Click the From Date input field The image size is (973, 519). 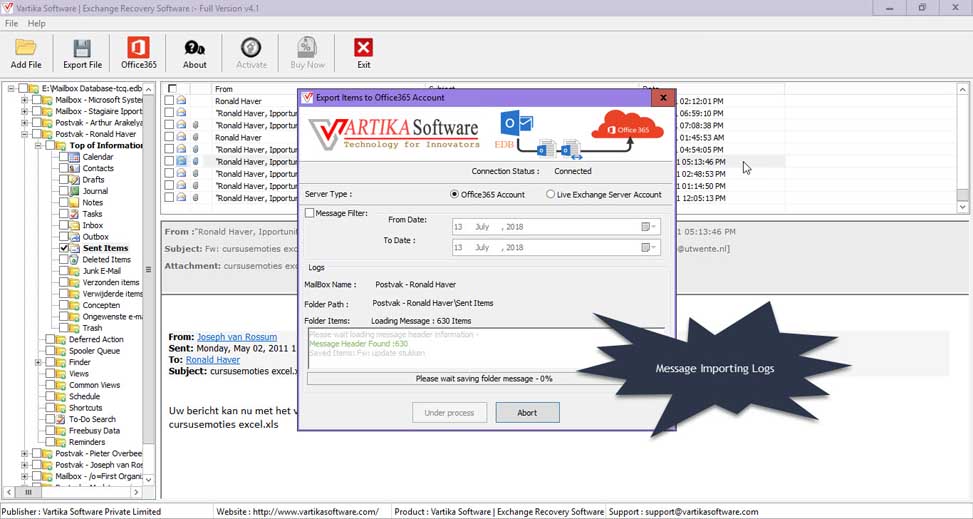[x=556, y=227]
